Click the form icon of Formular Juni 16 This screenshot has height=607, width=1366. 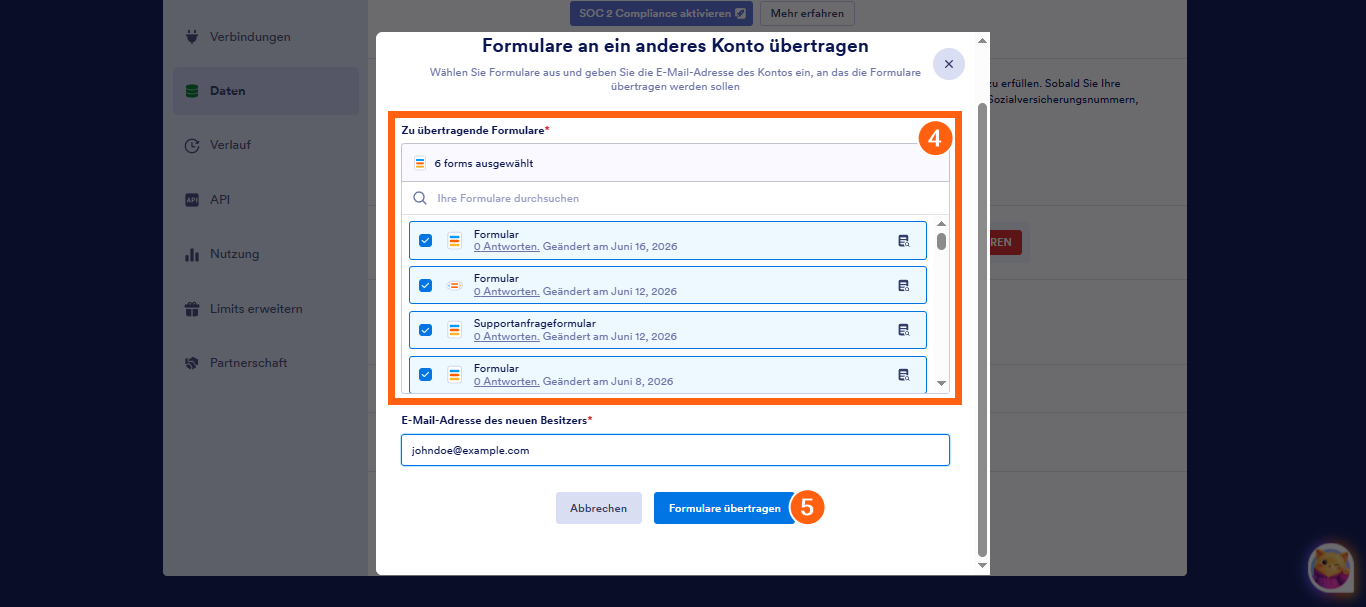pos(454,240)
